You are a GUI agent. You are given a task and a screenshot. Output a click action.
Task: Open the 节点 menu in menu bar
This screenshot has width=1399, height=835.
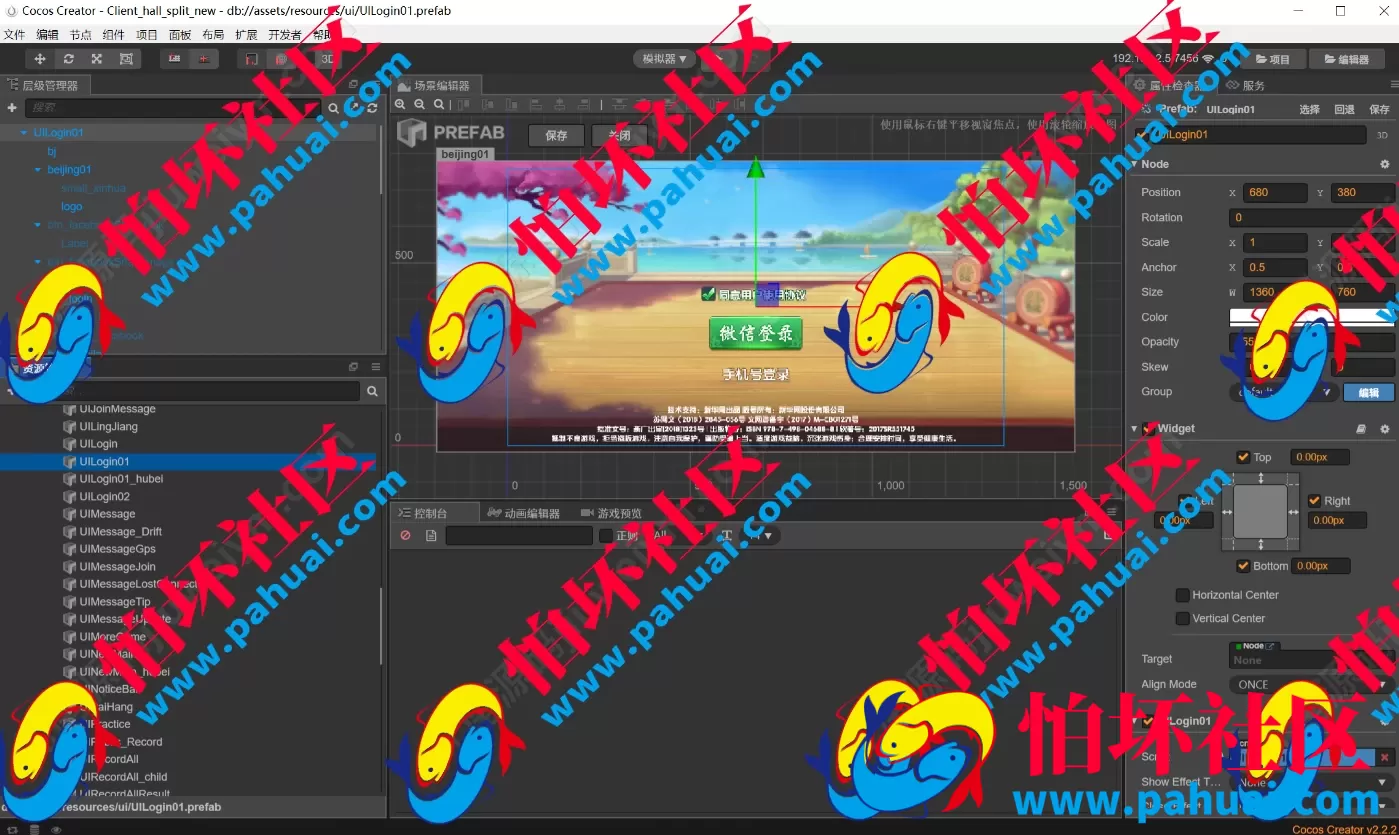click(x=81, y=34)
